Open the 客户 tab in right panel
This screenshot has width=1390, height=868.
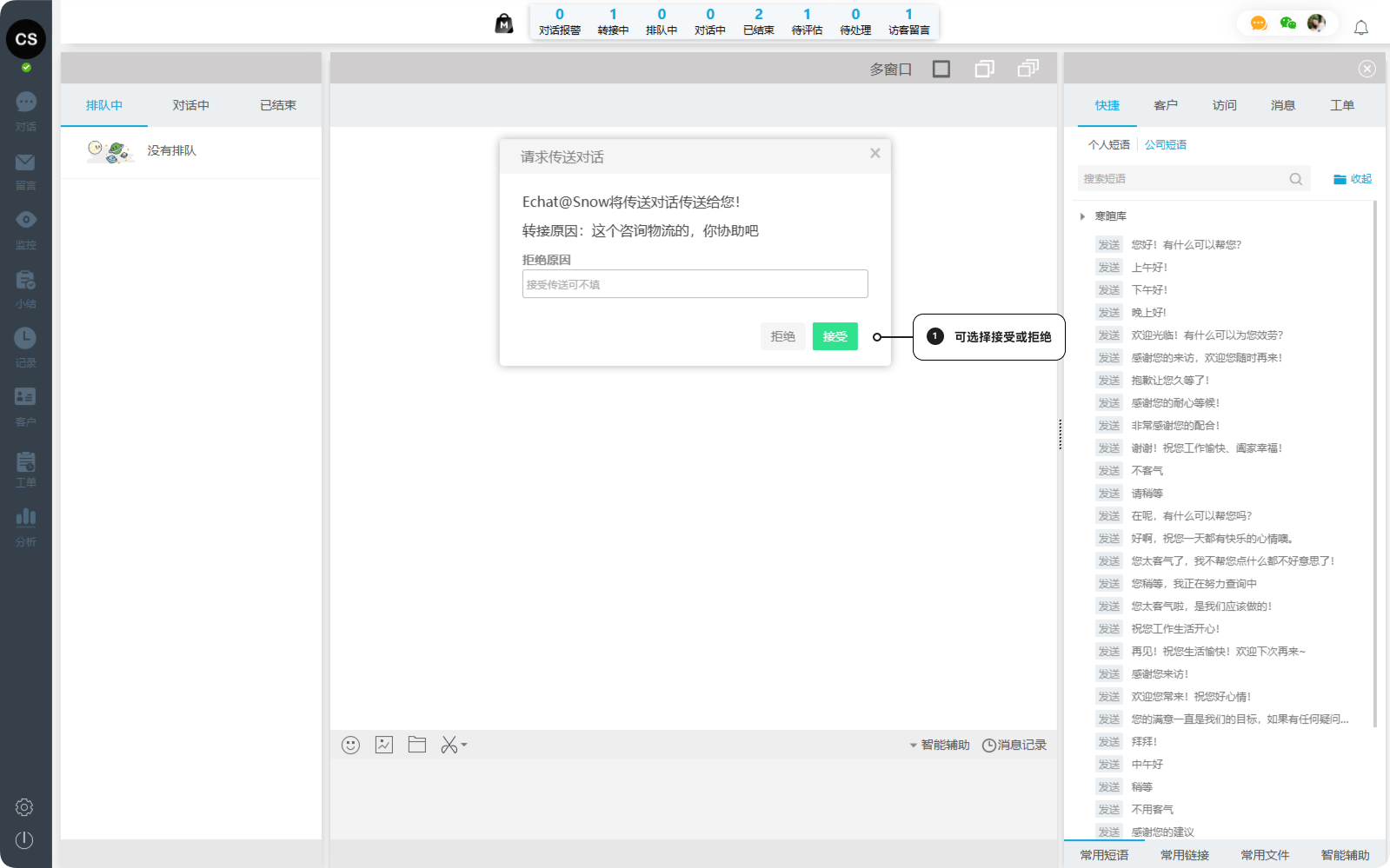coord(1166,105)
